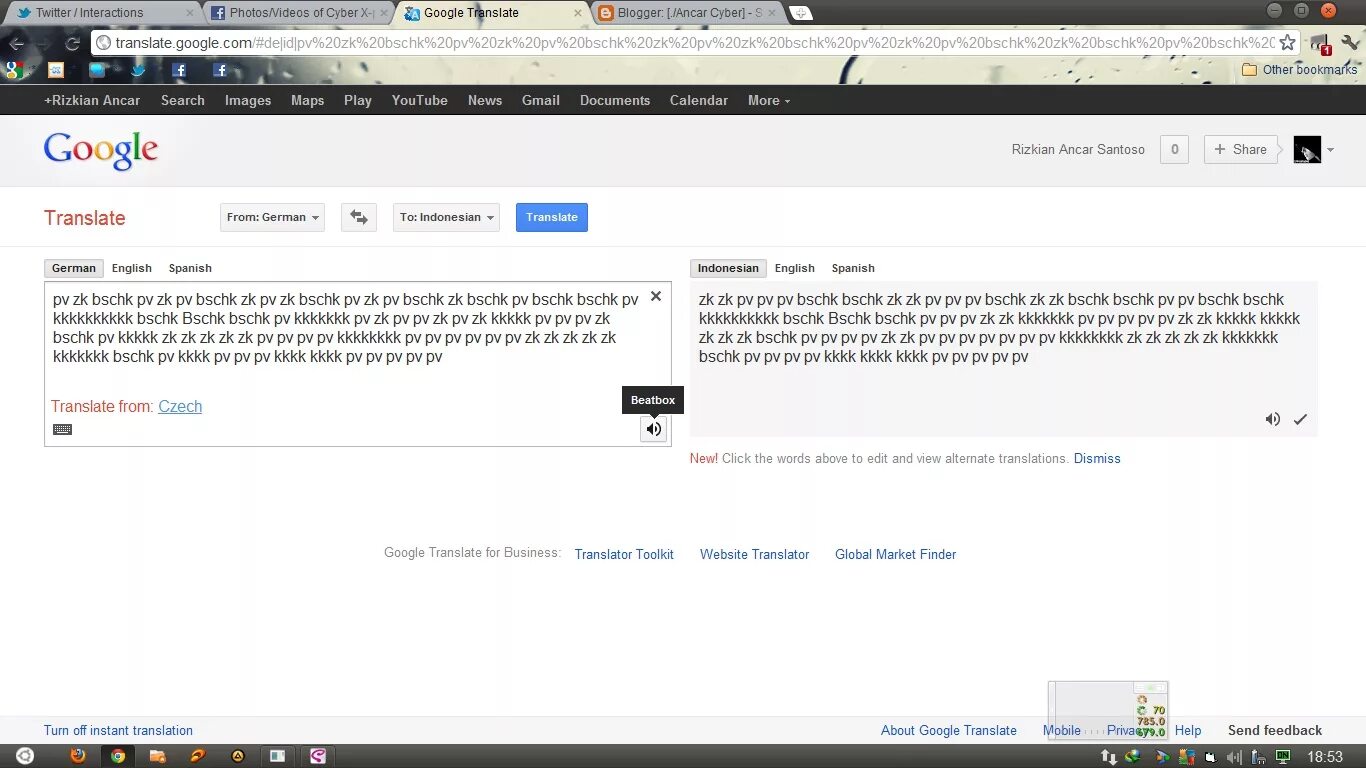Open Firefox from the taskbar
The width and height of the screenshot is (1366, 768).
pos(78,756)
